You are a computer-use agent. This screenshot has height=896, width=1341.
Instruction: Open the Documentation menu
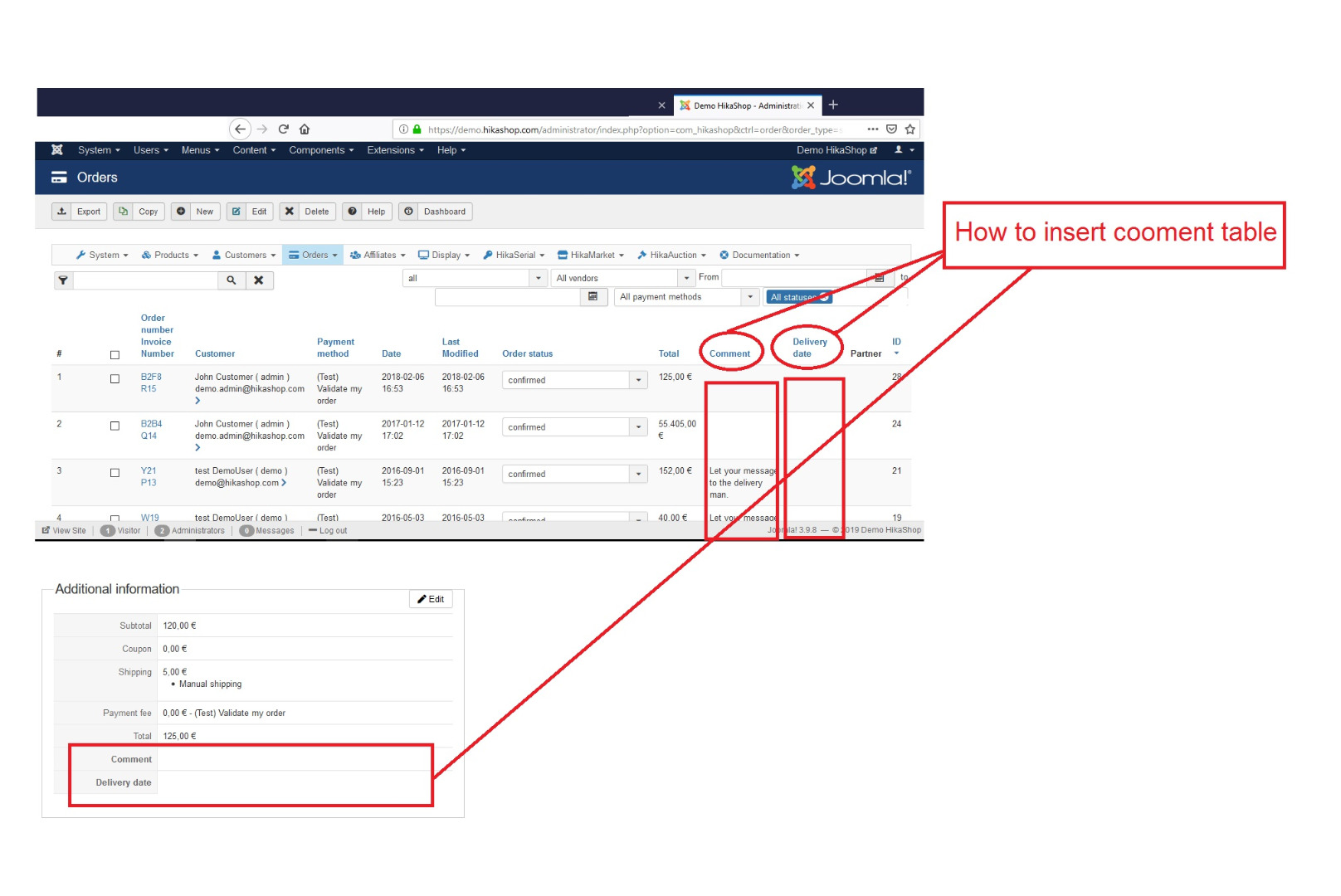759,256
